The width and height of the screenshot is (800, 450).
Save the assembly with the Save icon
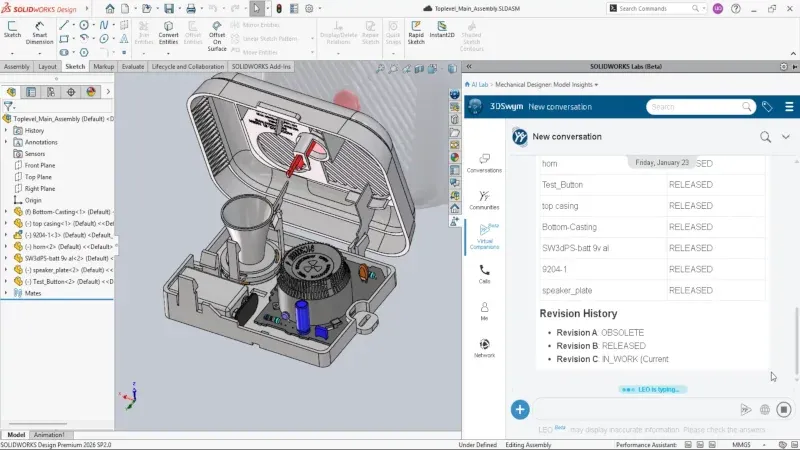(x=168, y=9)
